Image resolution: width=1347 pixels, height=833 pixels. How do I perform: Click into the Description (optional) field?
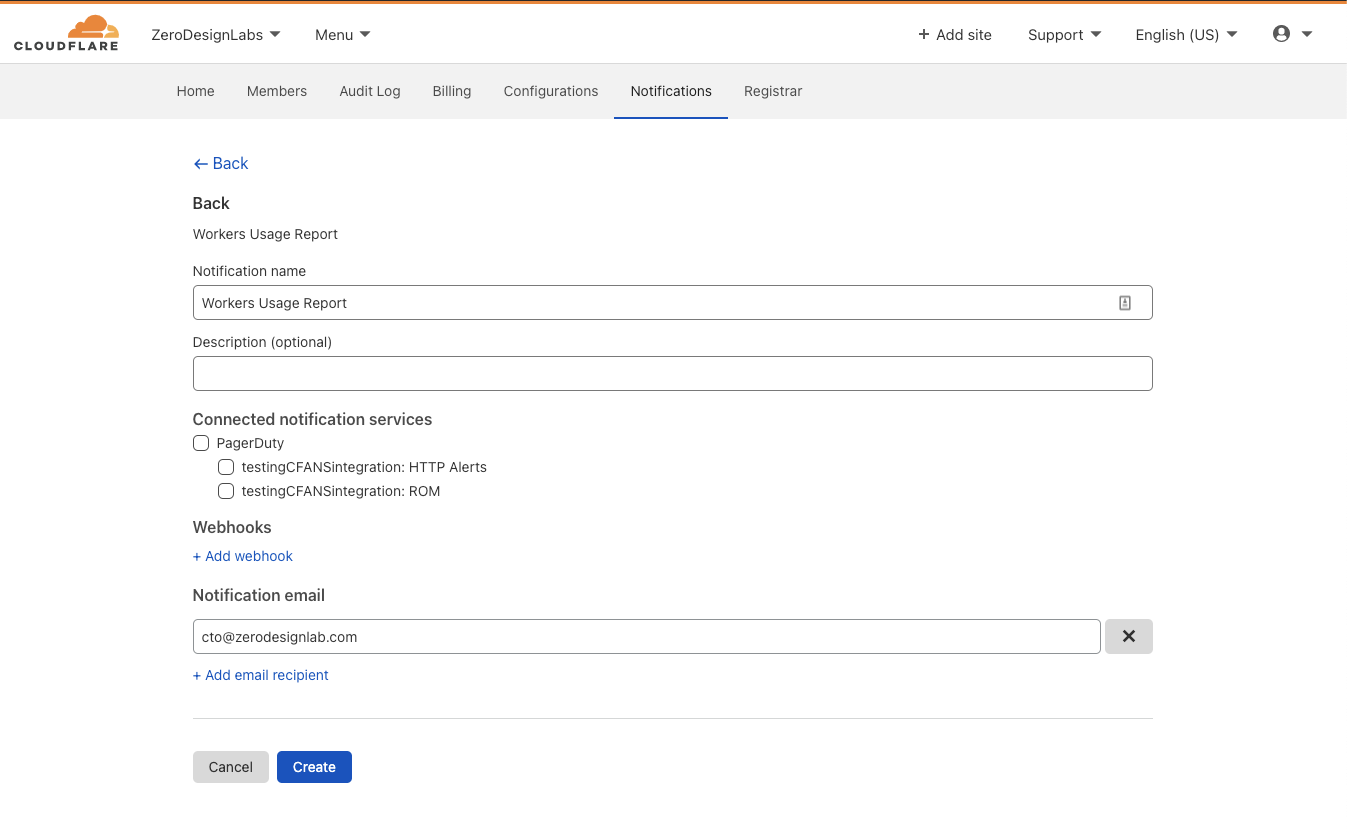pos(672,373)
